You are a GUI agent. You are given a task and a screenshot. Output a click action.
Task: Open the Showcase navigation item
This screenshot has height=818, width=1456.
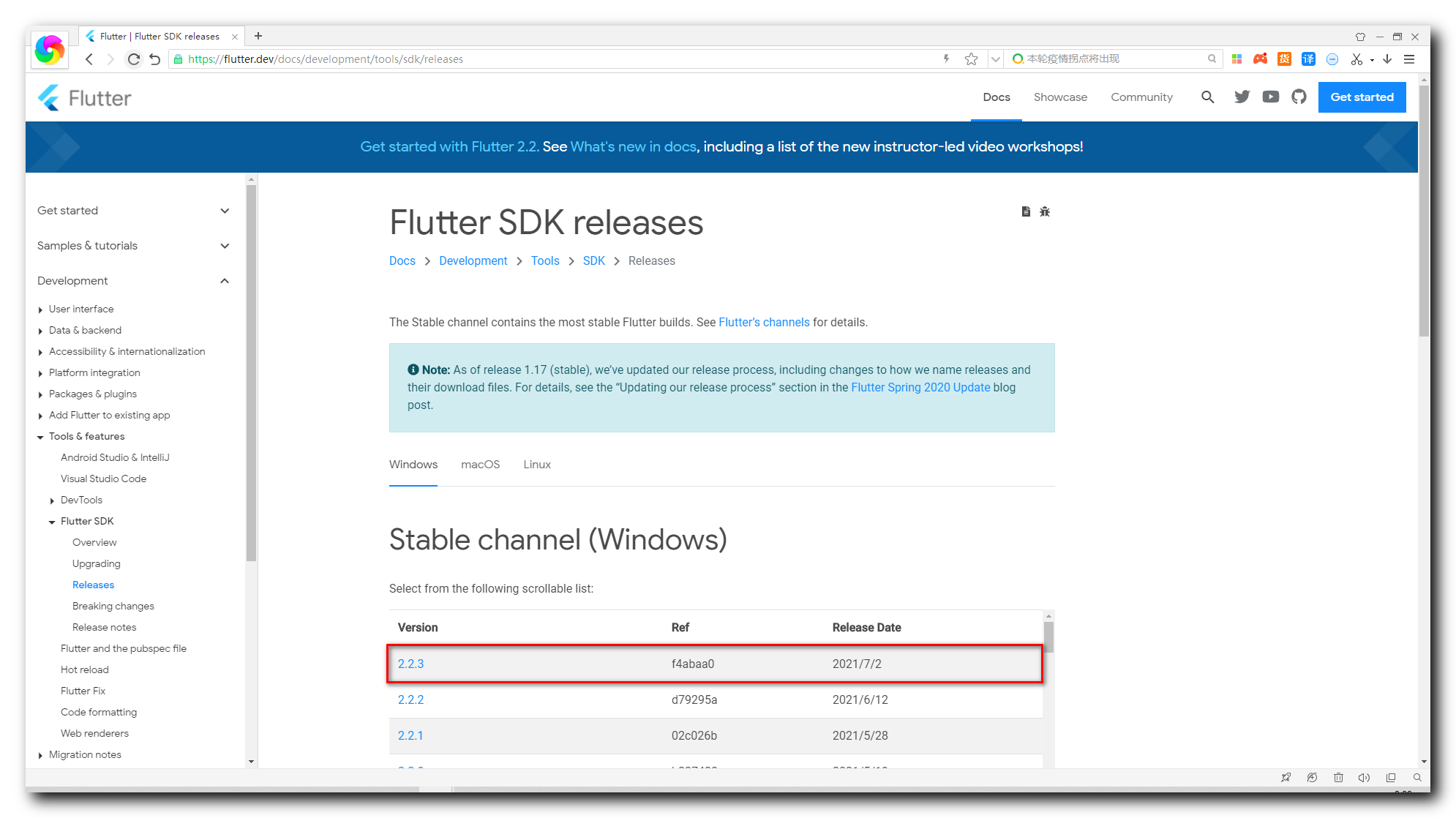1060,97
